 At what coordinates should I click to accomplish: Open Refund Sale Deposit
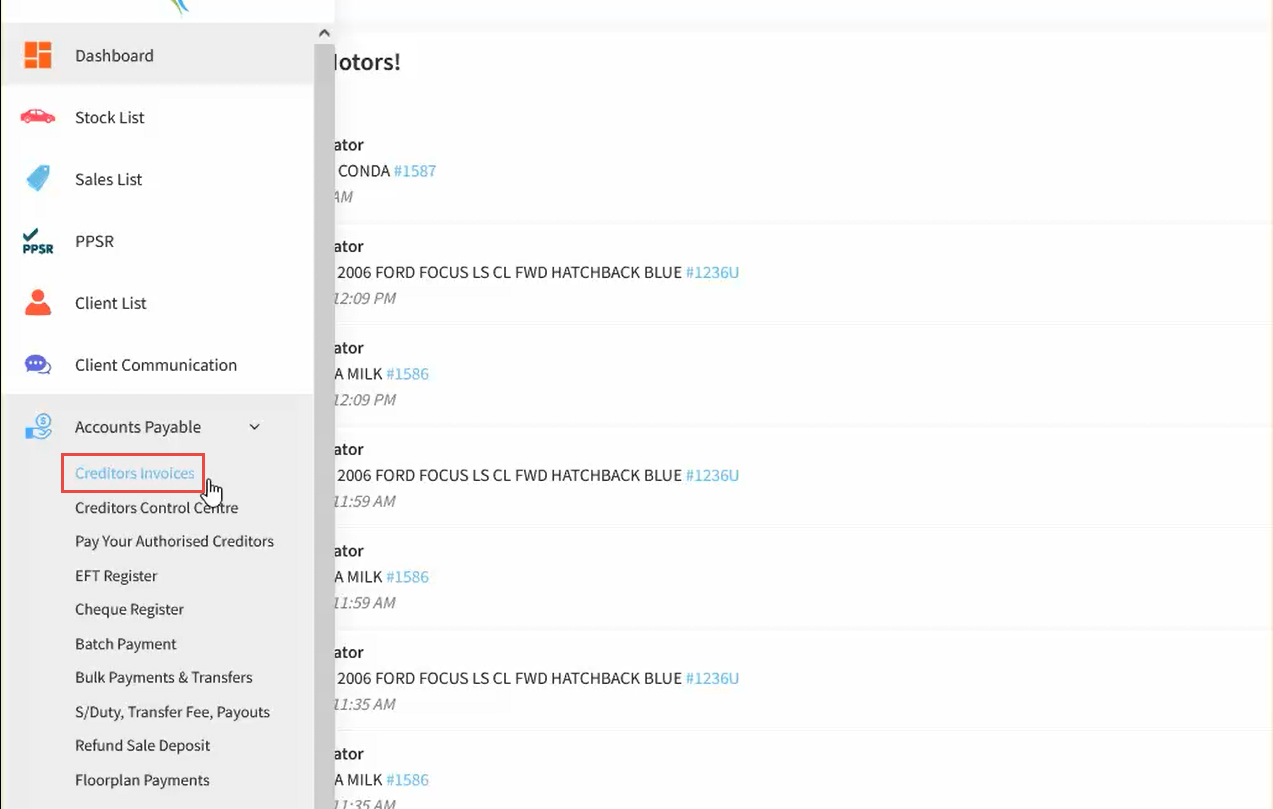[143, 745]
